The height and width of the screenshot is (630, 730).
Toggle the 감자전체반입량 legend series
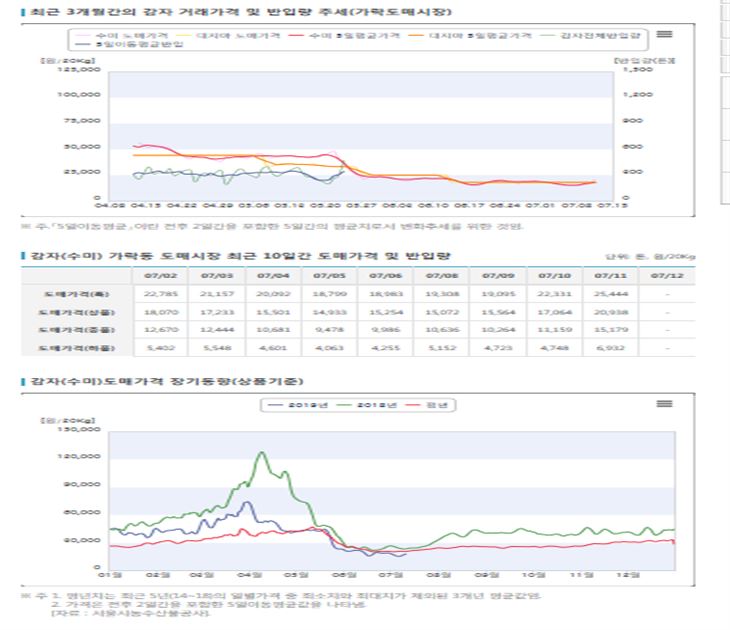coord(590,35)
